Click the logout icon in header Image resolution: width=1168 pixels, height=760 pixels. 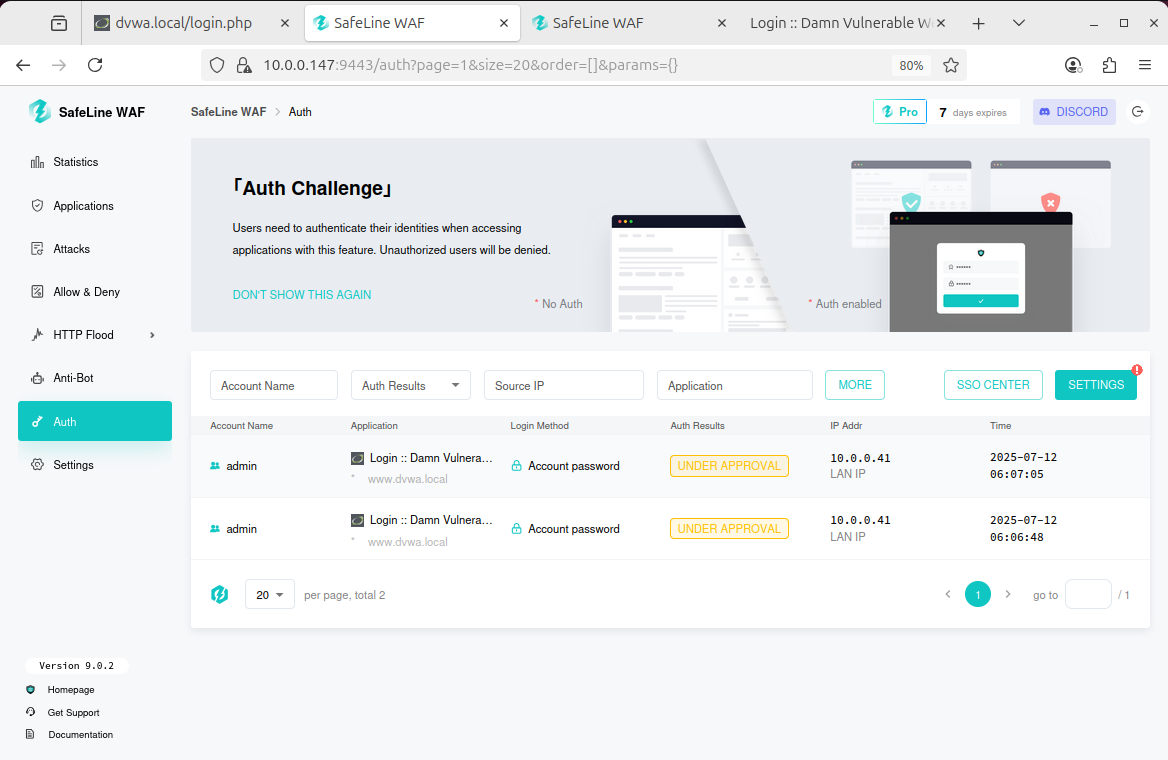(1137, 112)
